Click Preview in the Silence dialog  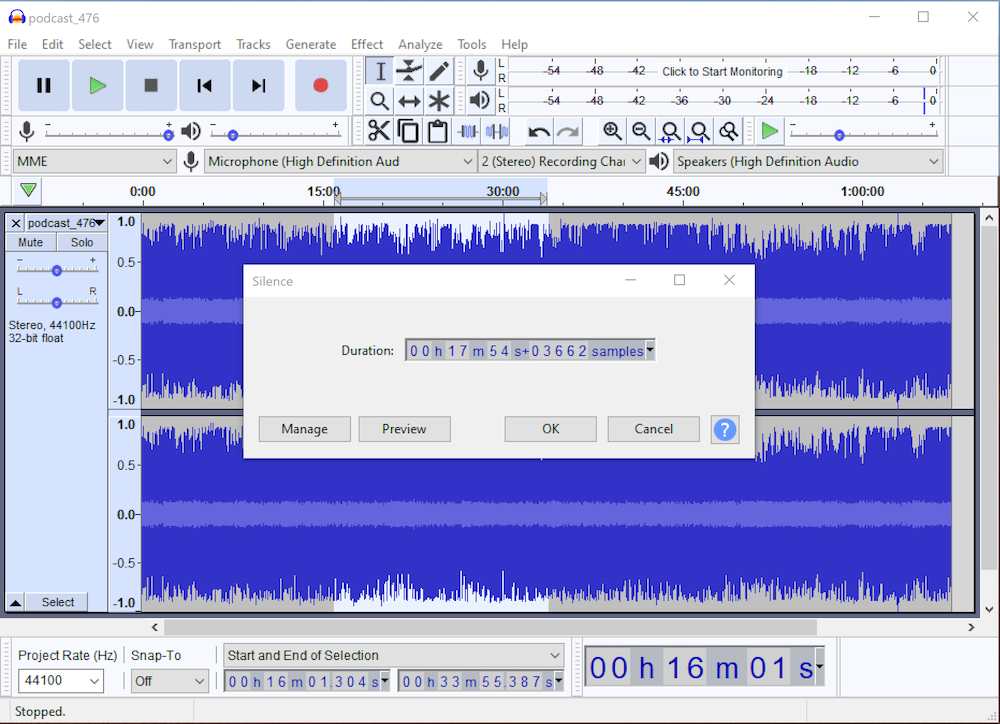click(x=404, y=429)
